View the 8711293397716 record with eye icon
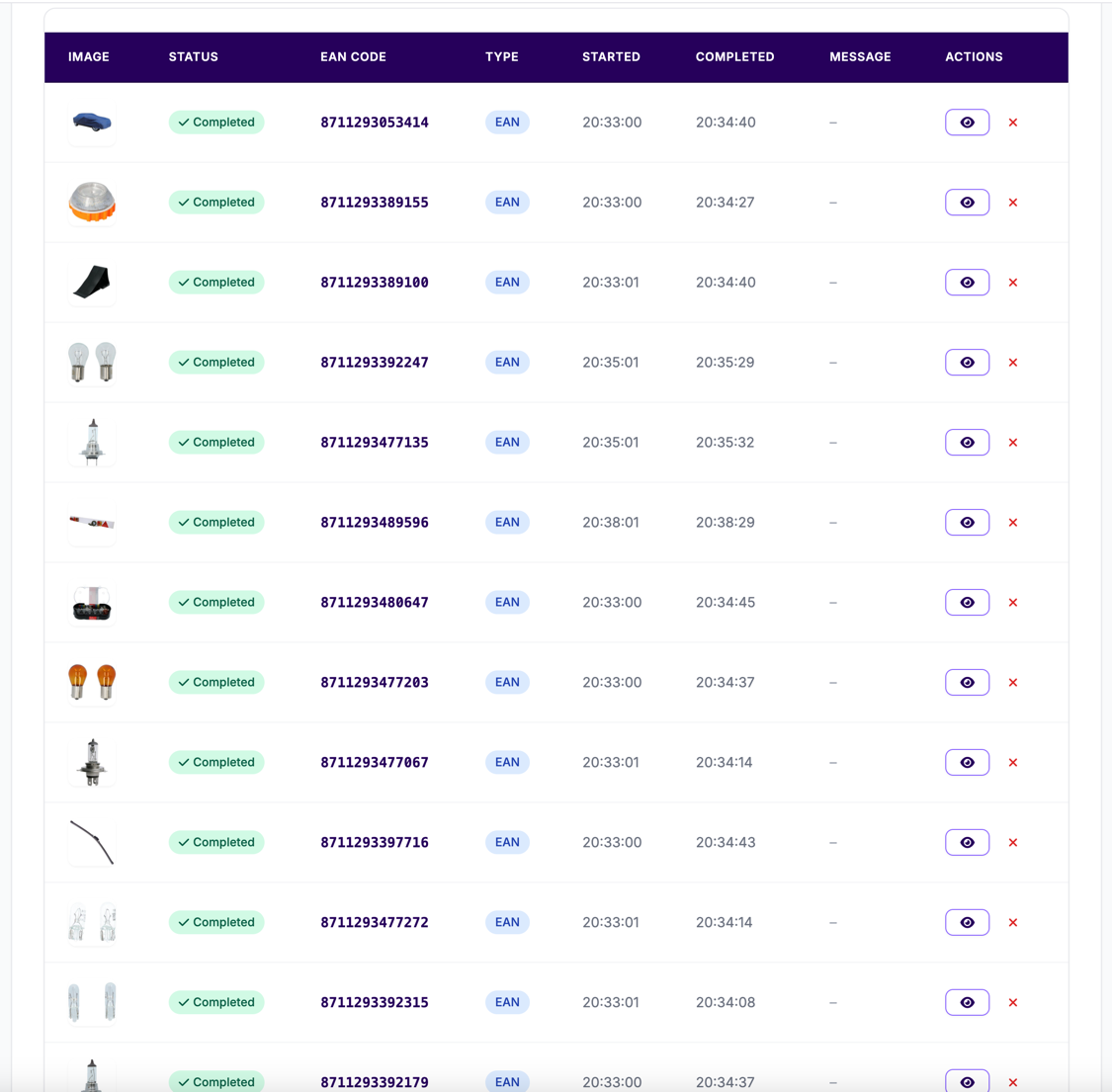Viewport: 1112px width, 1092px height. click(x=967, y=842)
